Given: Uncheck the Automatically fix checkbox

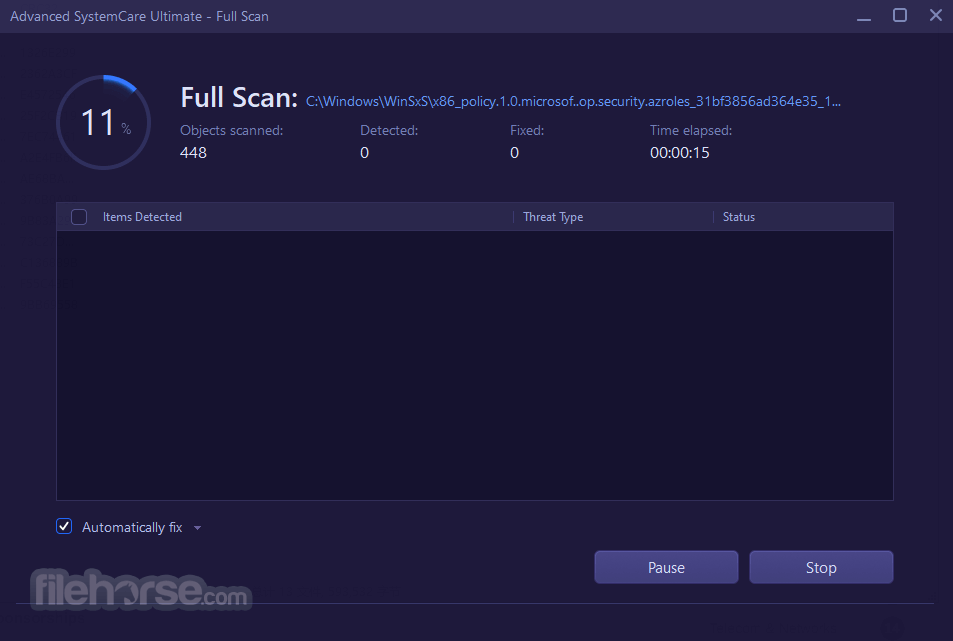Looking at the screenshot, I should tap(64, 526).
